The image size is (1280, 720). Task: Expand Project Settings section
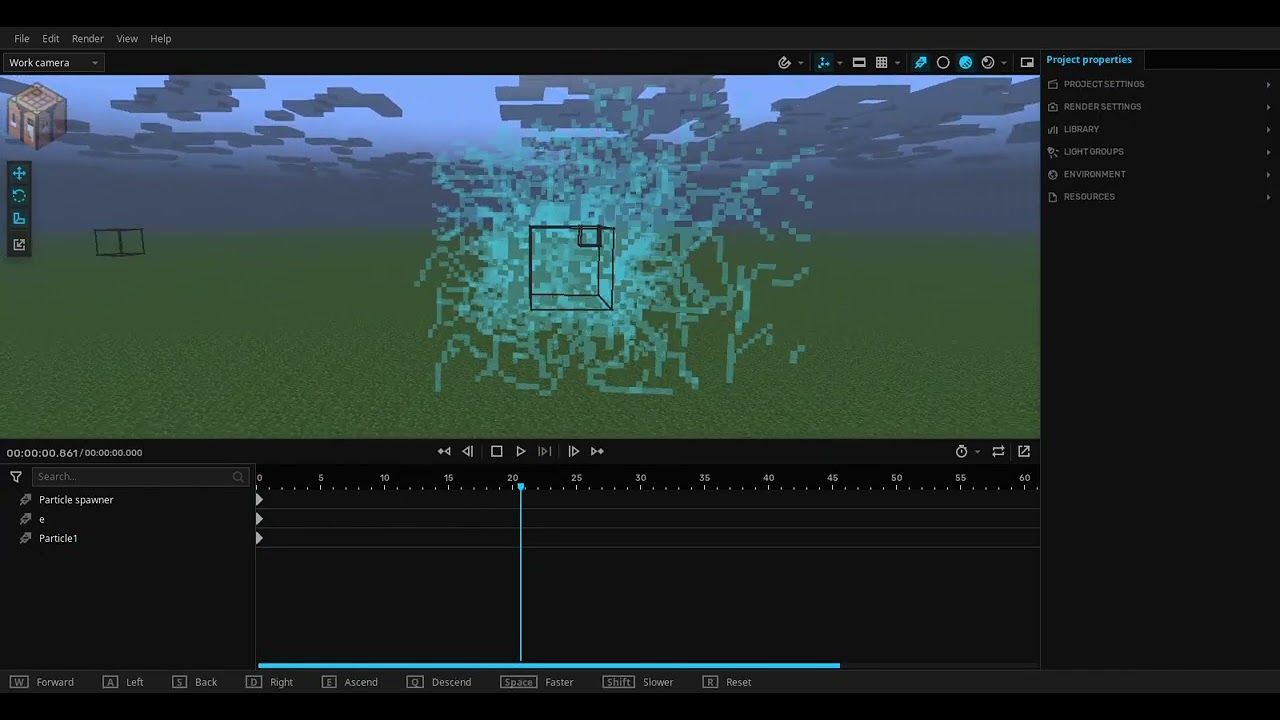click(1160, 84)
